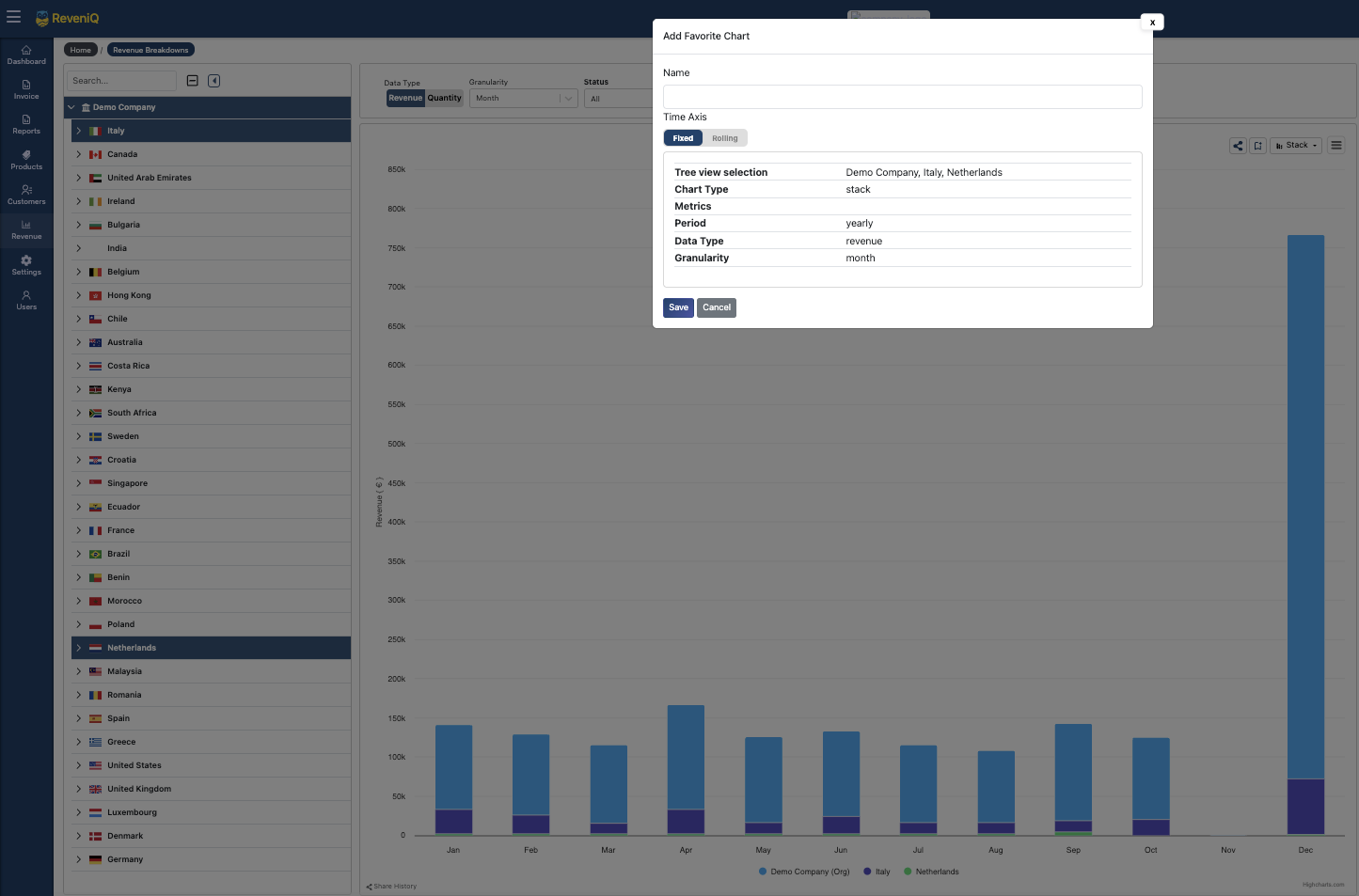Select the Fixed time axis option
The height and width of the screenshot is (896, 1359).
683,138
